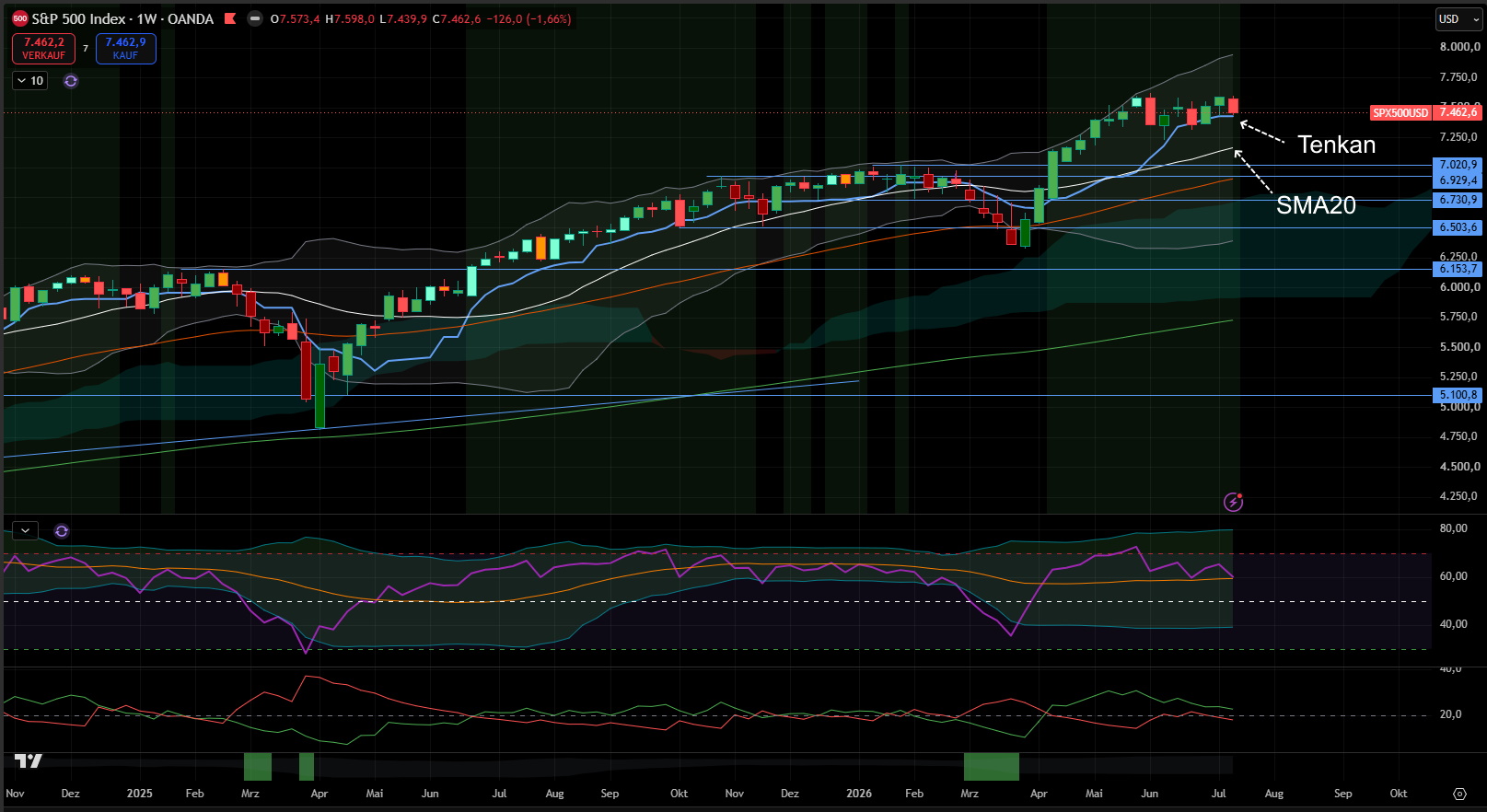The height and width of the screenshot is (812, 1487).
Task: Click the gray market status circle icon
Action: pyautogui.click(x=255, y=18)
